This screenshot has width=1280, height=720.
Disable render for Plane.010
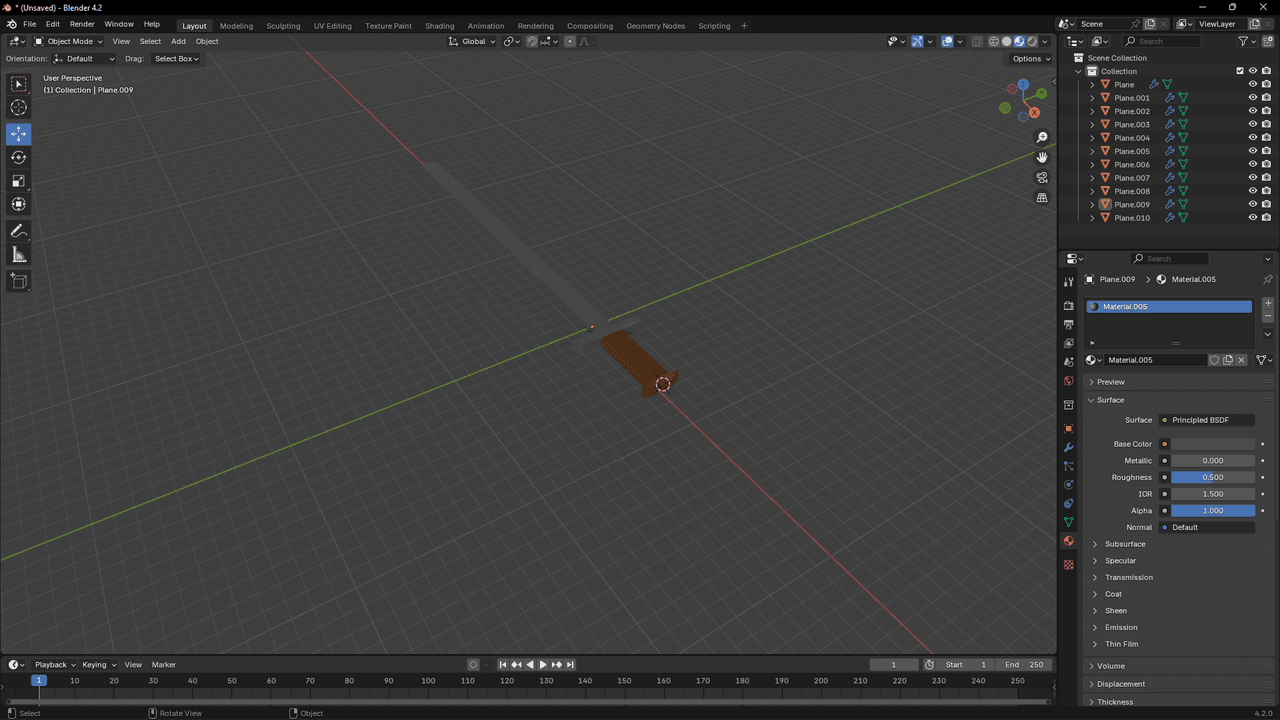pyautogui.click(x=1266, y=218)
